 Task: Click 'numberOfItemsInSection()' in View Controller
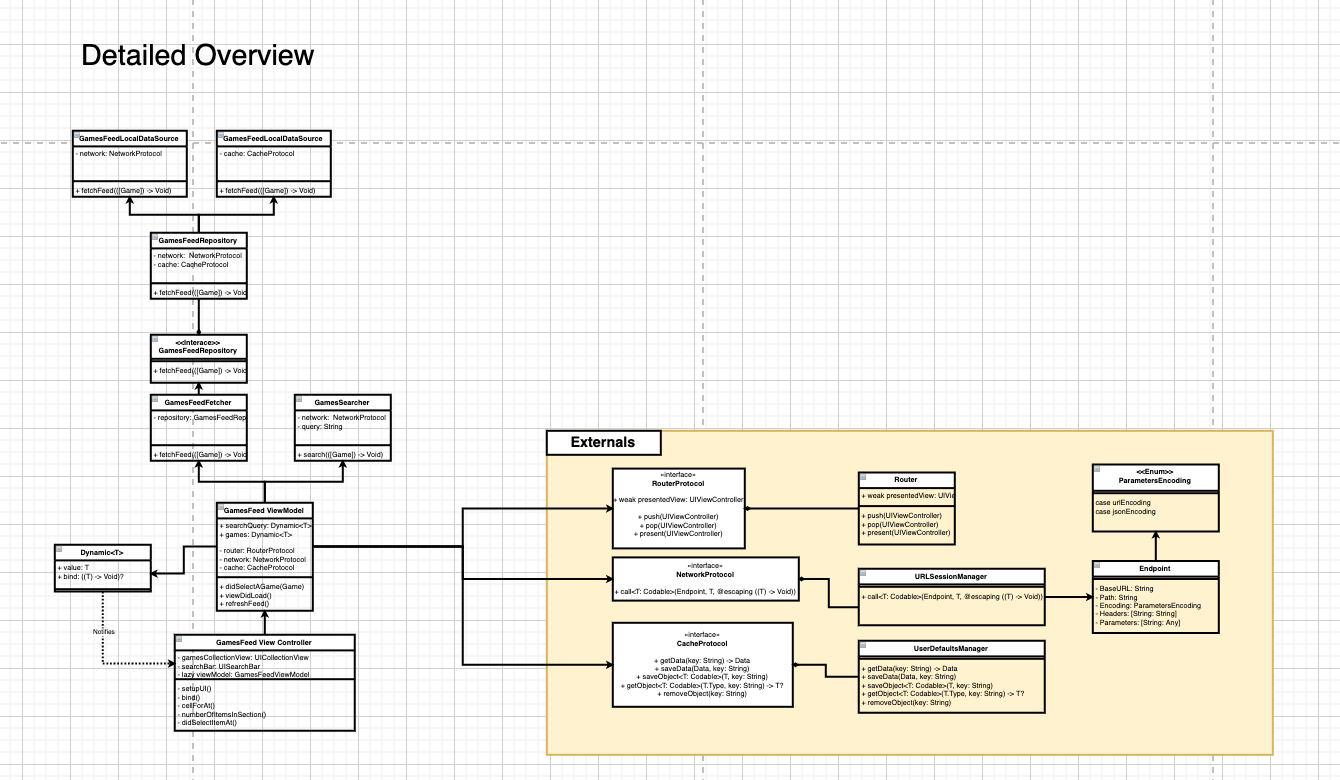[222, 714]
